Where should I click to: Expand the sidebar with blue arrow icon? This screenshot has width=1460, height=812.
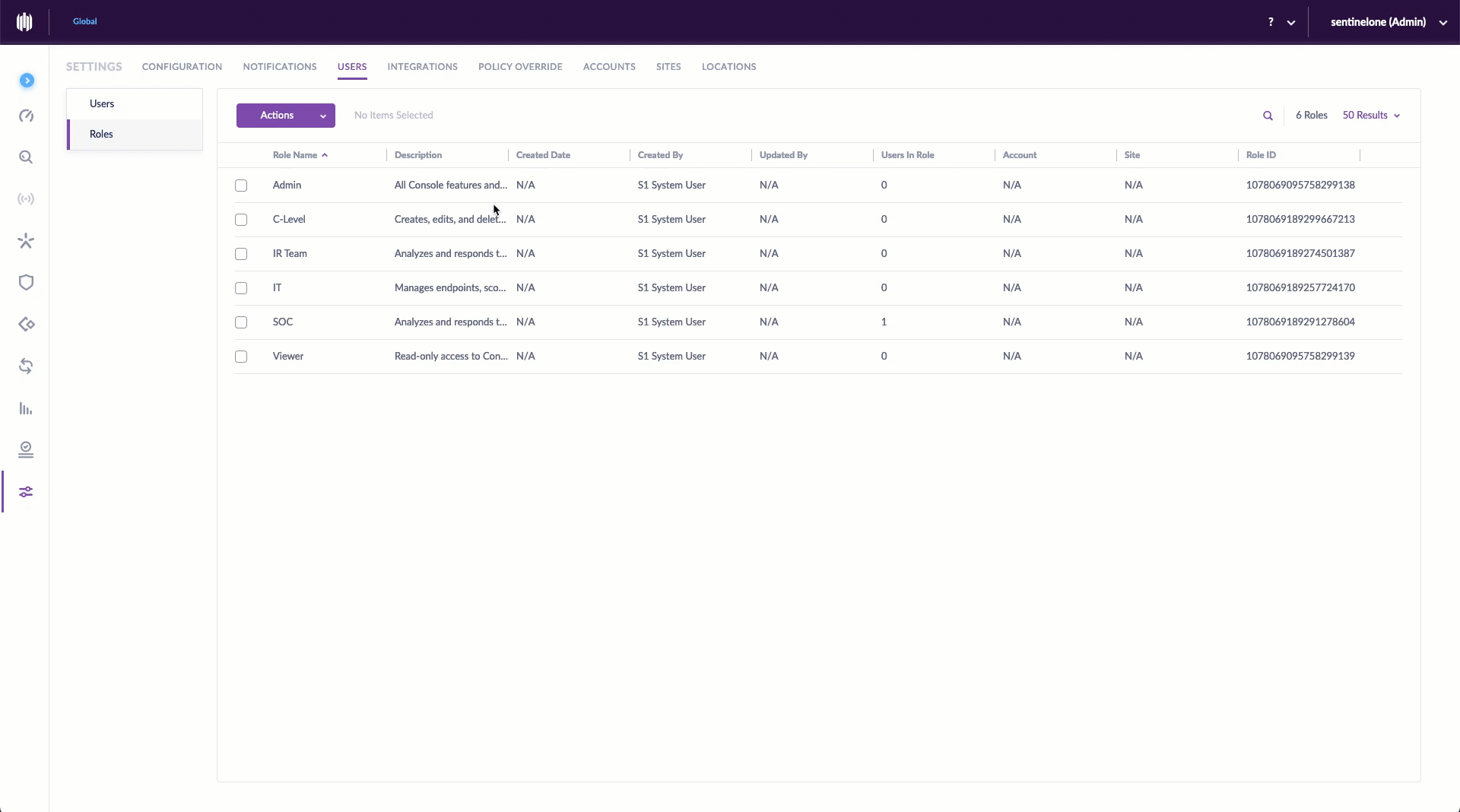tap(27, 81)
